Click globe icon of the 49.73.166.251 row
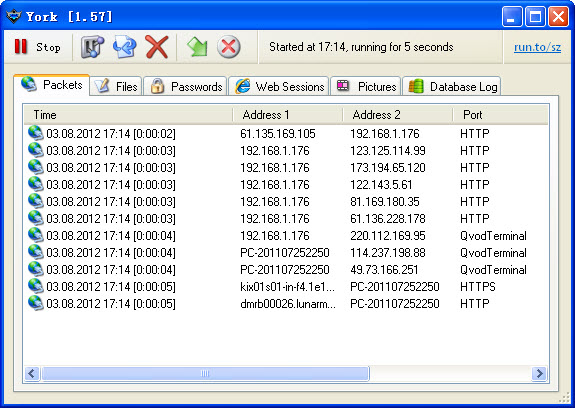Image resolution: width=575 pixels, height=408 pixels. point(36,269)
